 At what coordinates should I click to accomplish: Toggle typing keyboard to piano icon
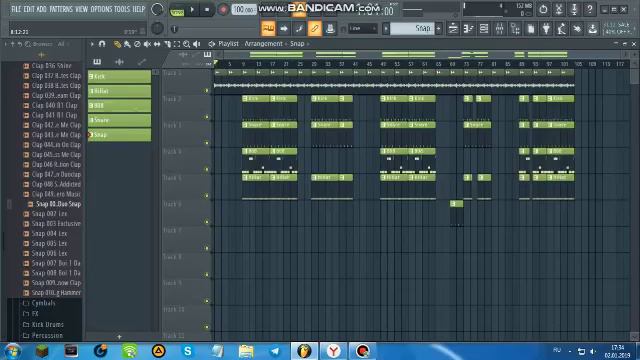(268, 29)
